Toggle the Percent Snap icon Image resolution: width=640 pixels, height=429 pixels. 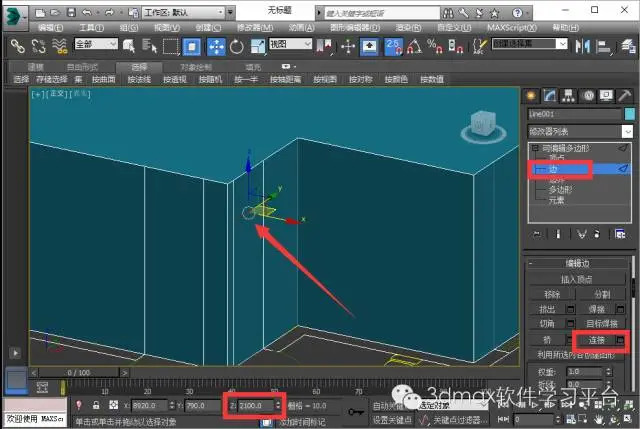[x=435, y=46]
